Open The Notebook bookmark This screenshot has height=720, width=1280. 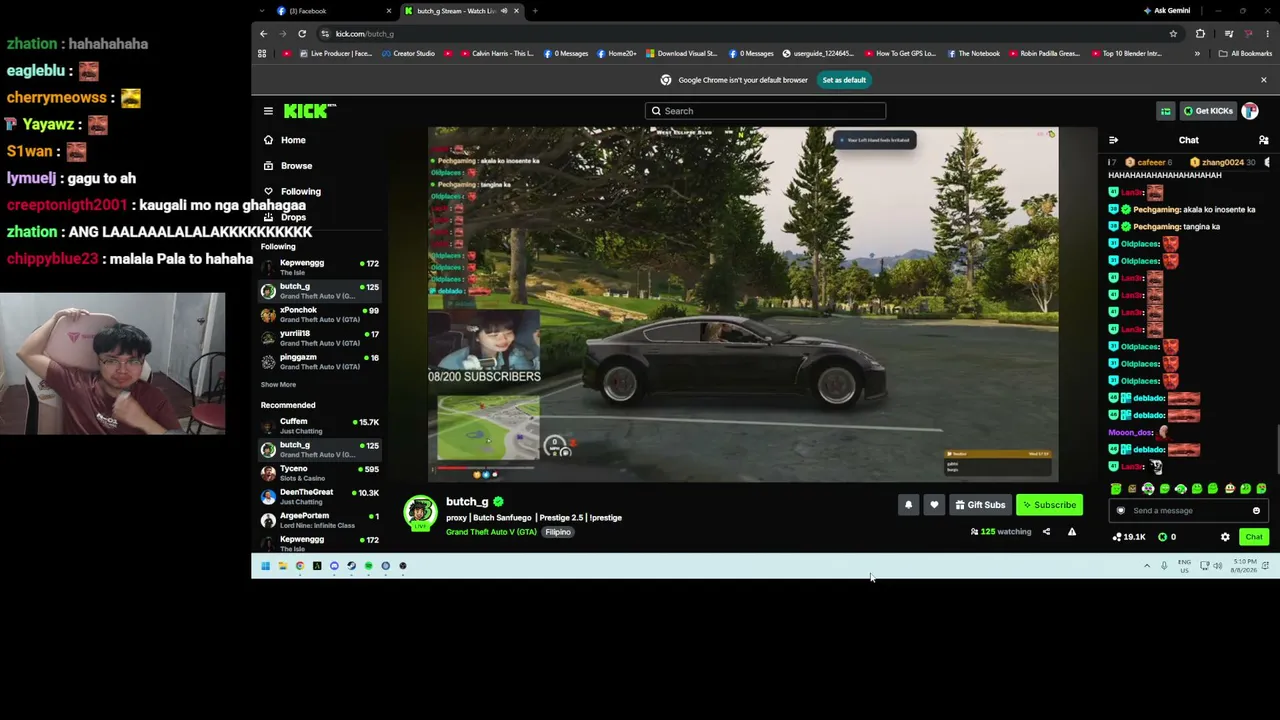[x=973, y=53]
